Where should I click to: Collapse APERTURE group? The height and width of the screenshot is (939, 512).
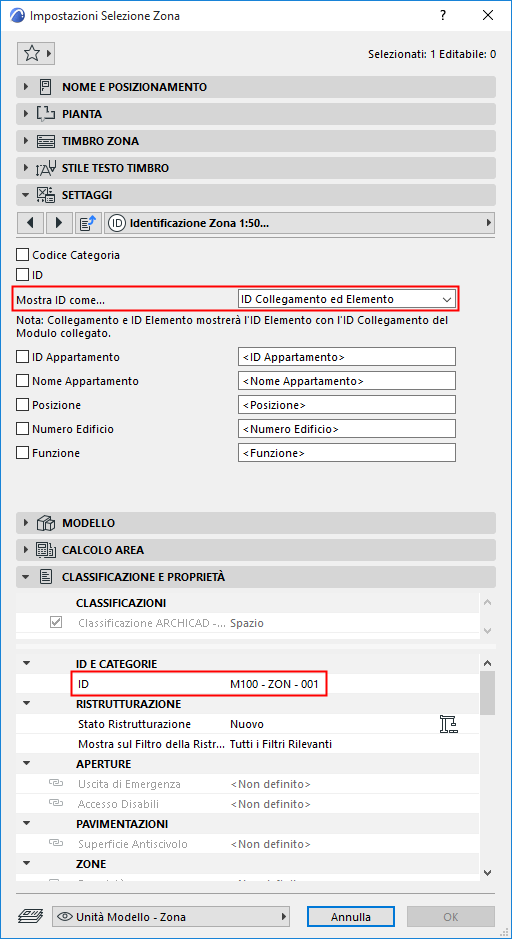tap(26, 764)
